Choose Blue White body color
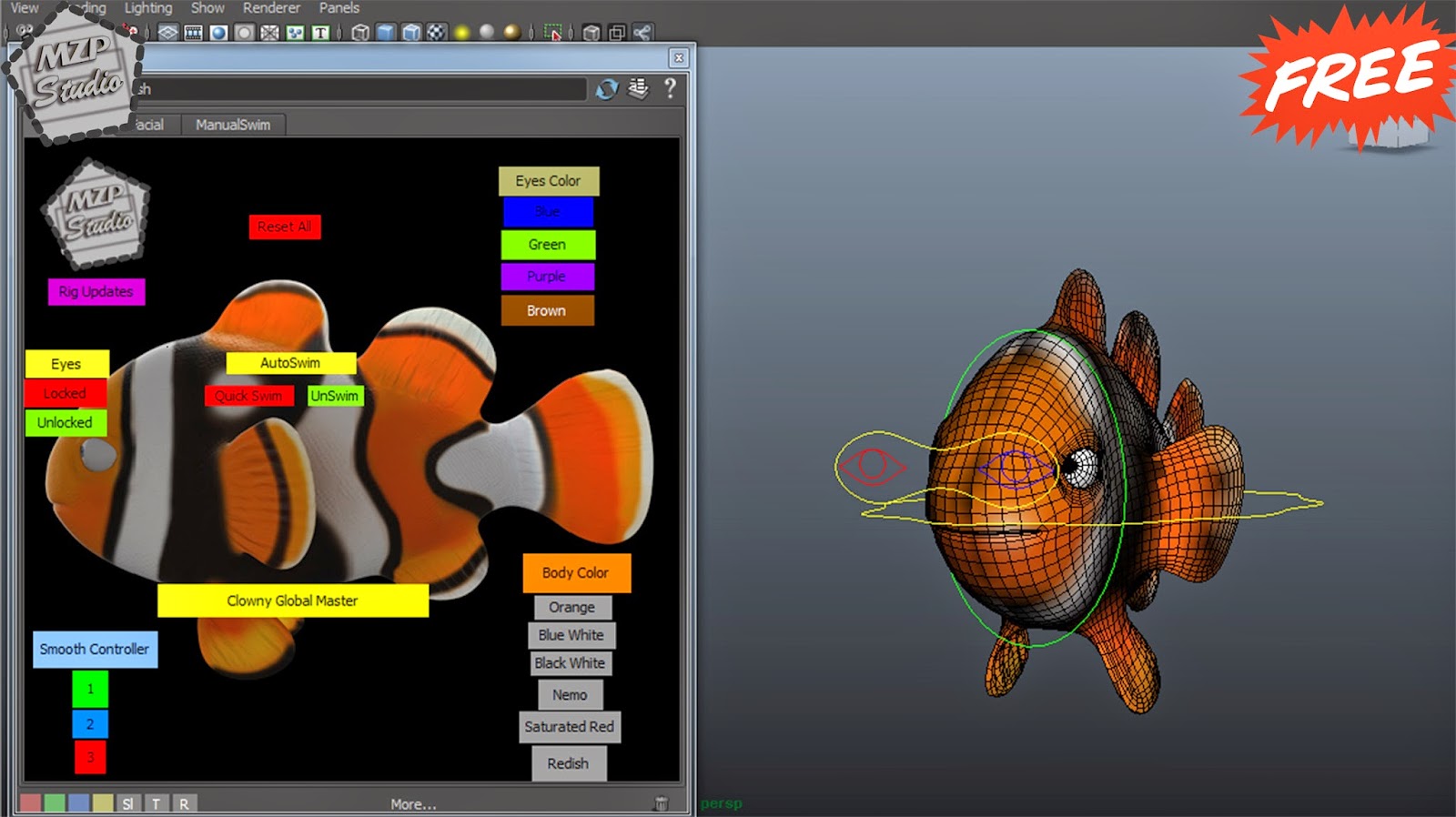The height and width of the screenshot is (817, 1456). tap(571, 635)
